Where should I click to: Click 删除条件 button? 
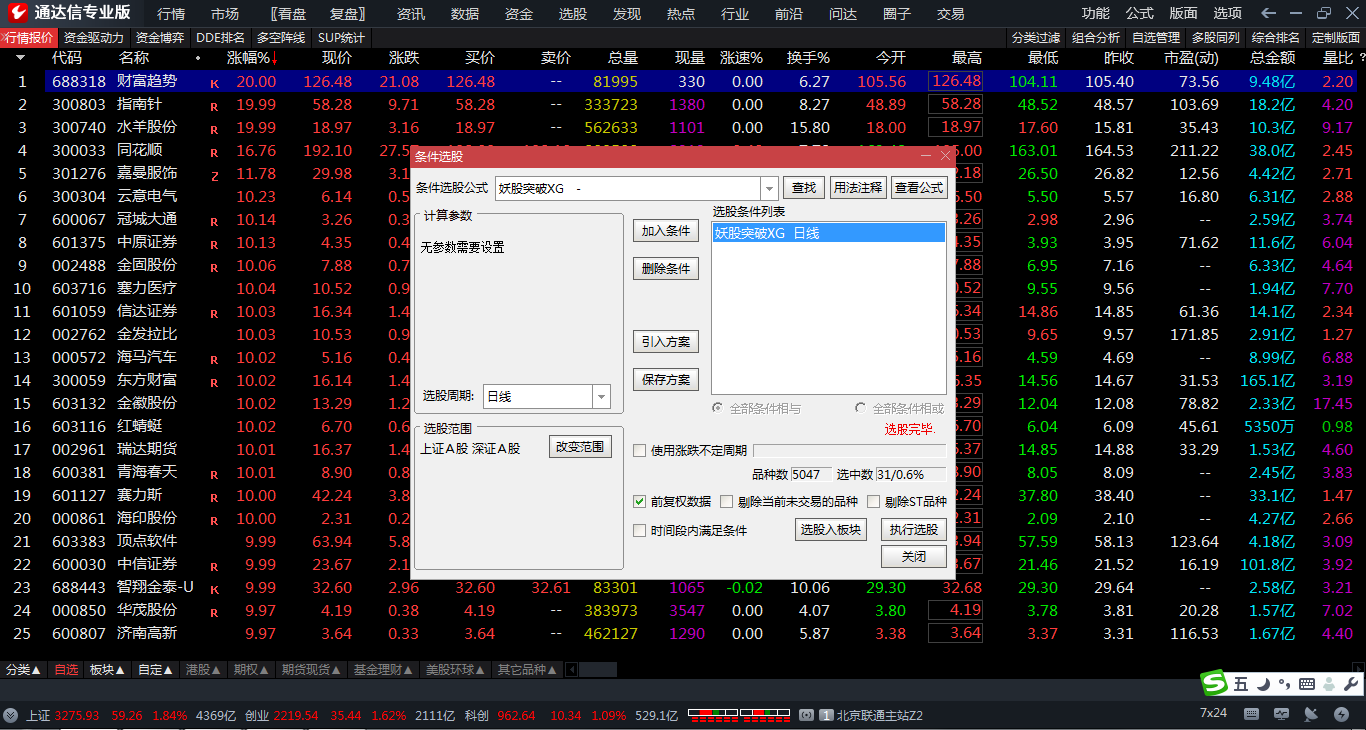click(666, 269)
